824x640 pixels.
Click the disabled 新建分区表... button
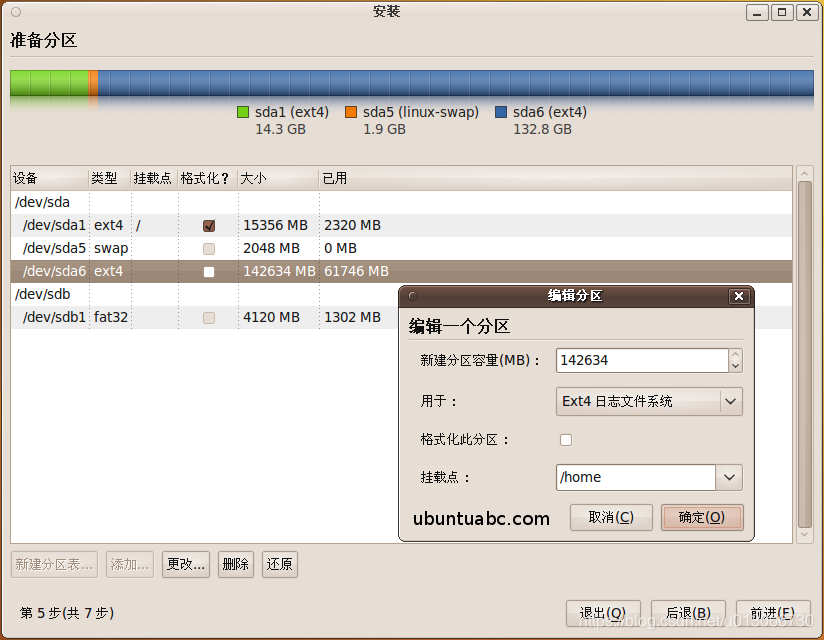tap(54, 564)
